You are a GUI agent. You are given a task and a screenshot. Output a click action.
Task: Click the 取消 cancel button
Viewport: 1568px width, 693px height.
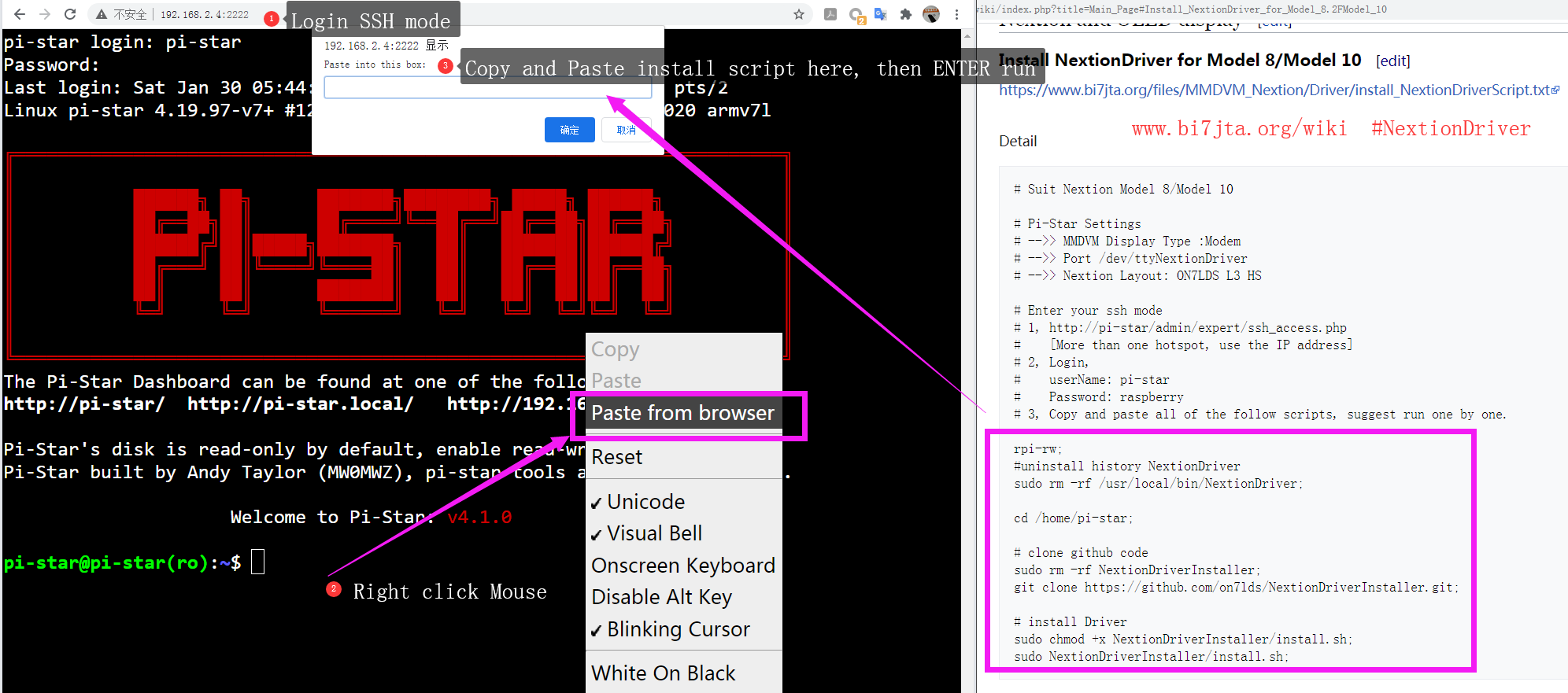coord(626,130)
